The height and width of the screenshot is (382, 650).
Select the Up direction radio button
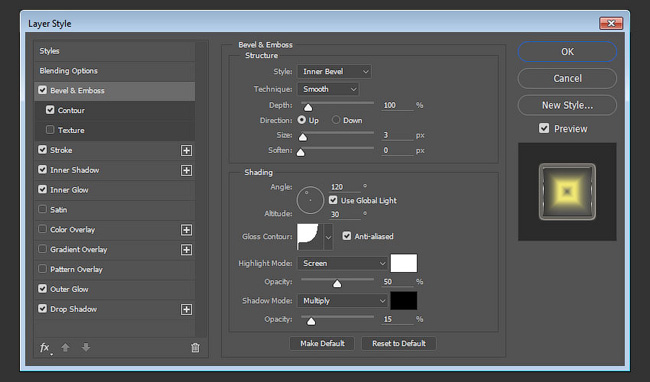pyautogui.click(x=302, y=120)
